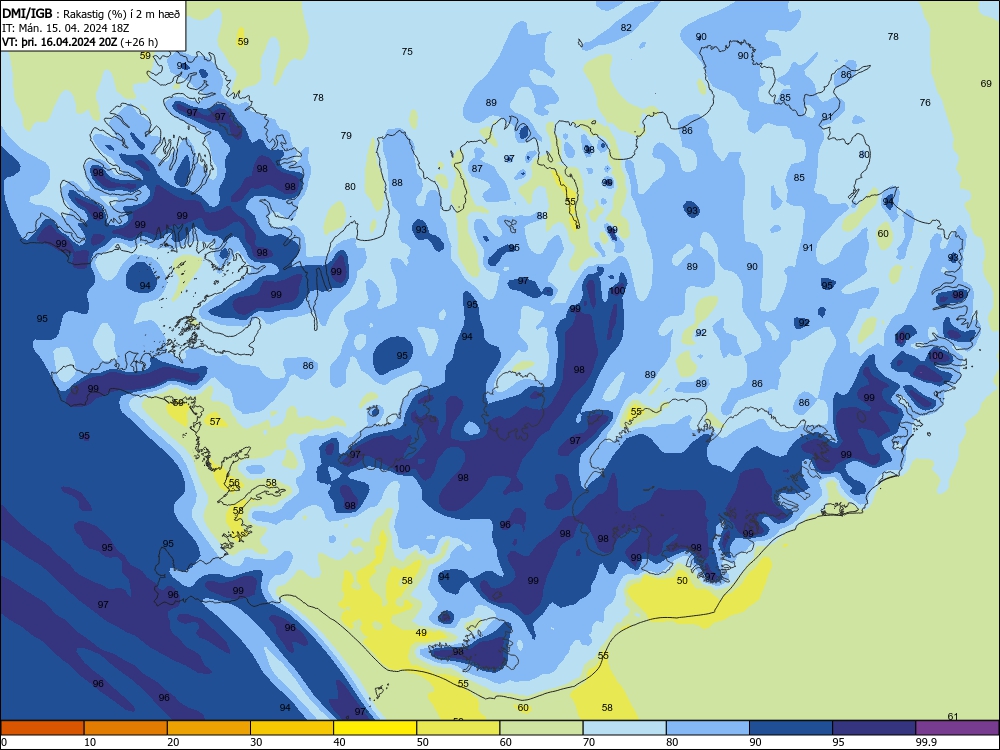This screenshot has height=750, width=1000.
Task: Select the 40–50 bright yellow legend swatch
Action: [375, 728]
